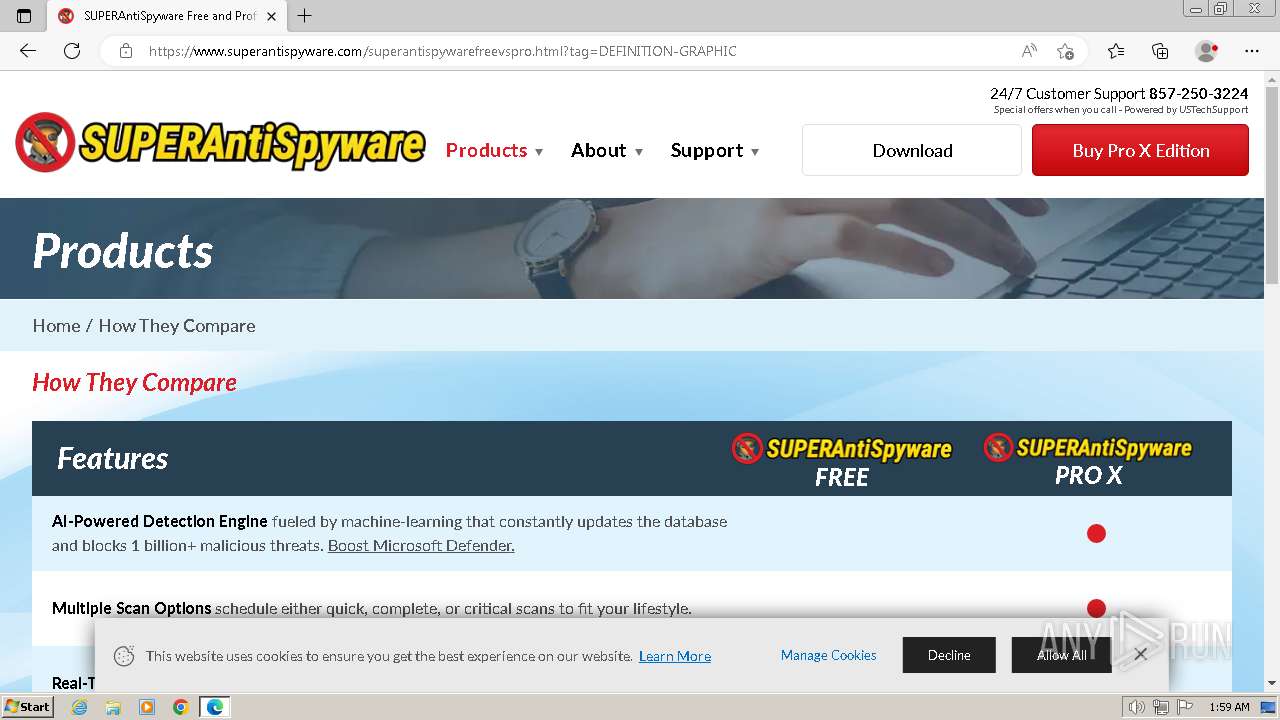Click the How They Compare breadcrumb
The height and width of the screenshot is (720, 1280).
coord(177,325)
